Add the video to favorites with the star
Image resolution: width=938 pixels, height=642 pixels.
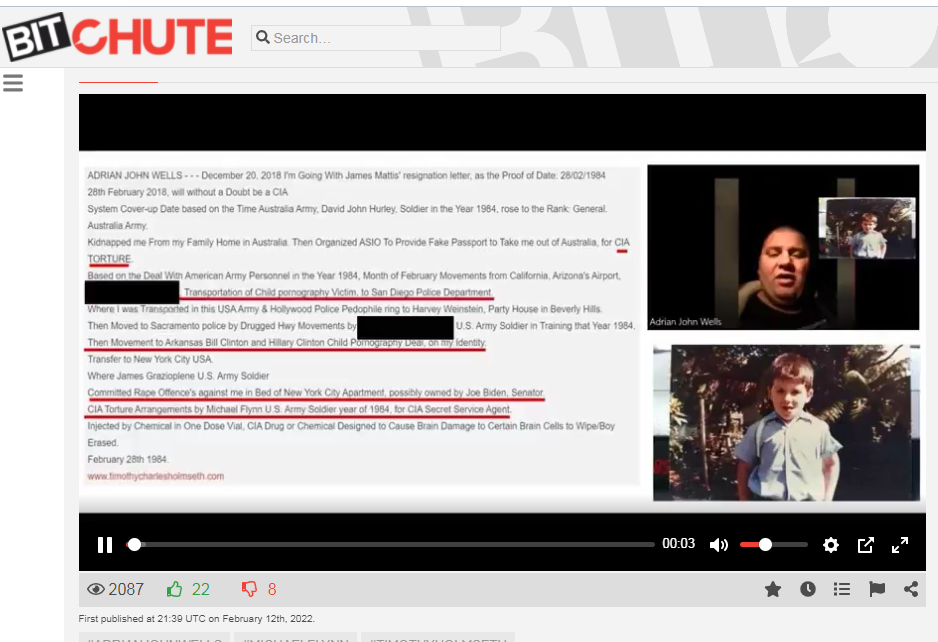pyautogui.click(x=773, y=589)
